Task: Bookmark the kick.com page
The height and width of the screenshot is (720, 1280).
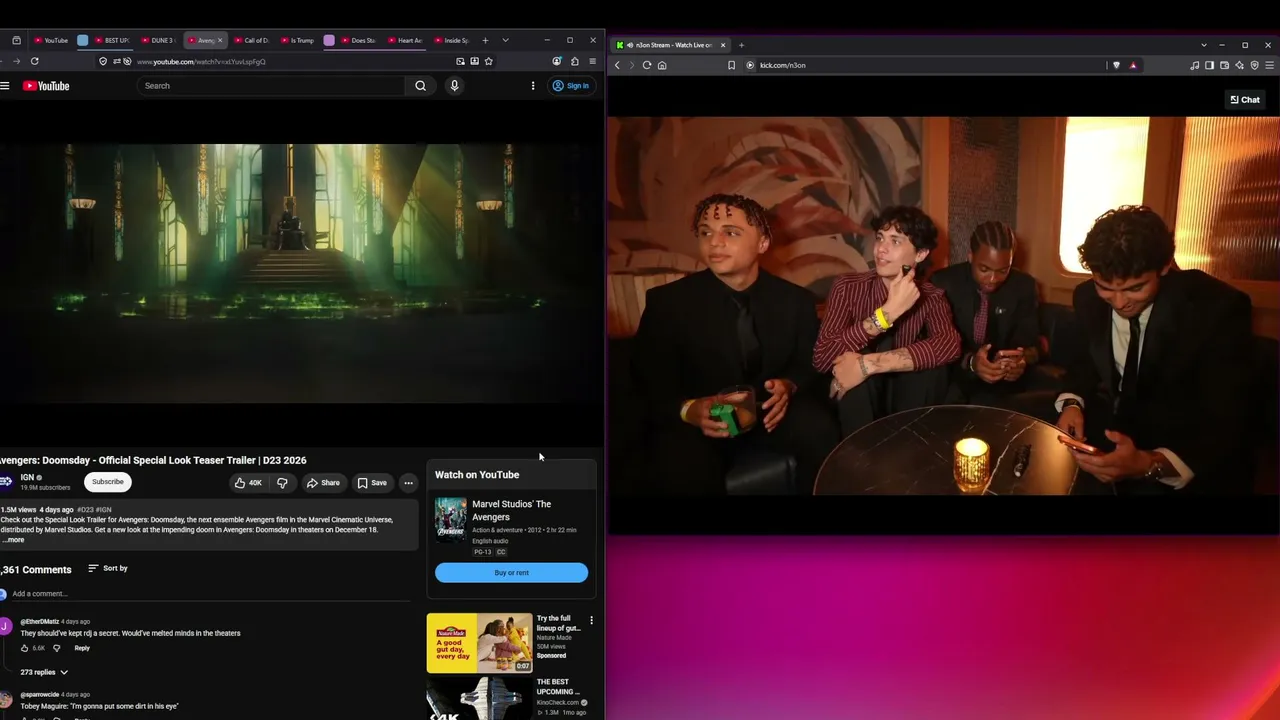Action: pyautogui.click(x=731, y=65)
